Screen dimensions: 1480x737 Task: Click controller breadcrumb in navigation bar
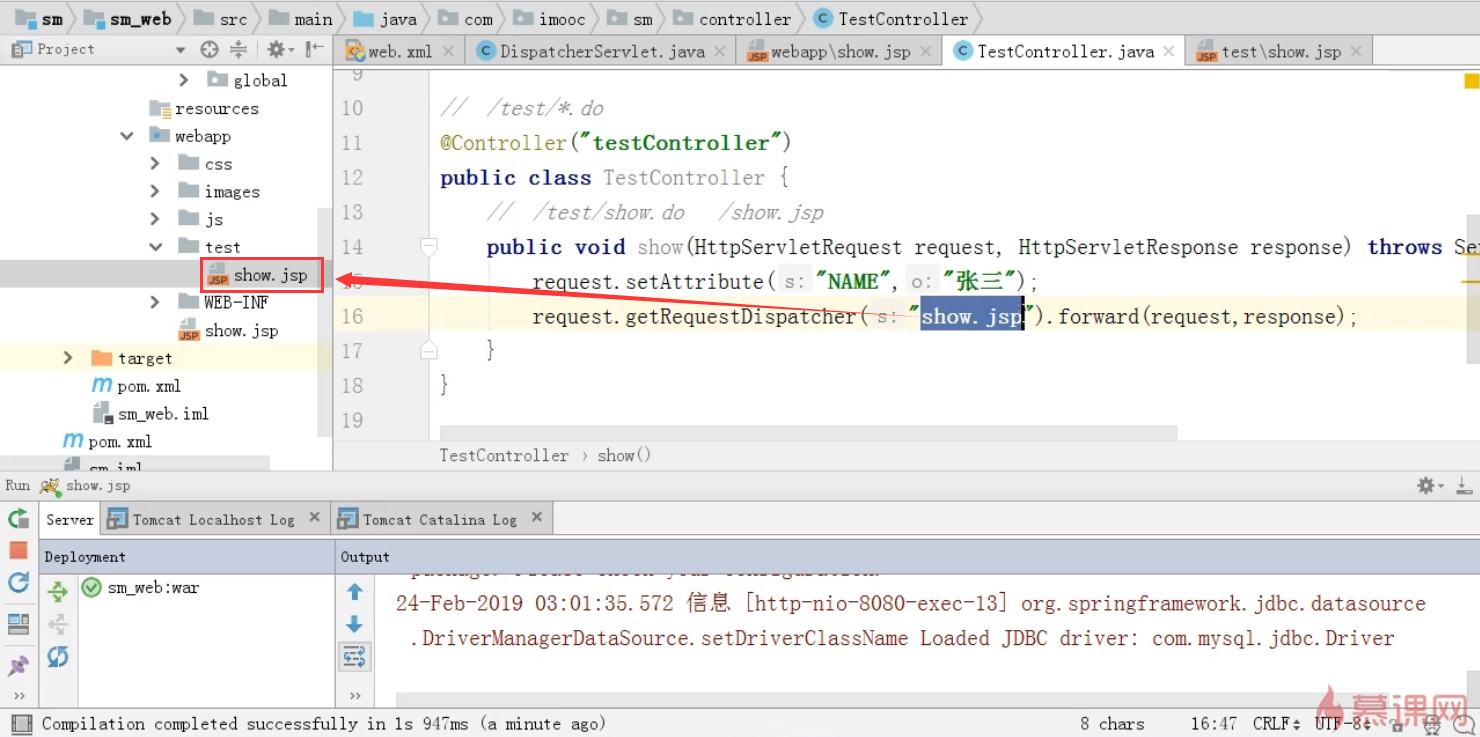[x=732, y=19]
